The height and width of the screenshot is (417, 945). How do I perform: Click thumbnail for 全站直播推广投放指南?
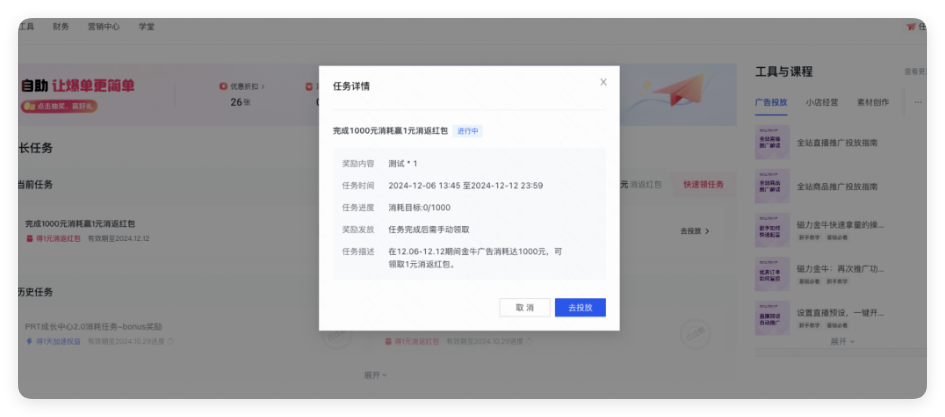pyautogui.click(x=772, y=142)
